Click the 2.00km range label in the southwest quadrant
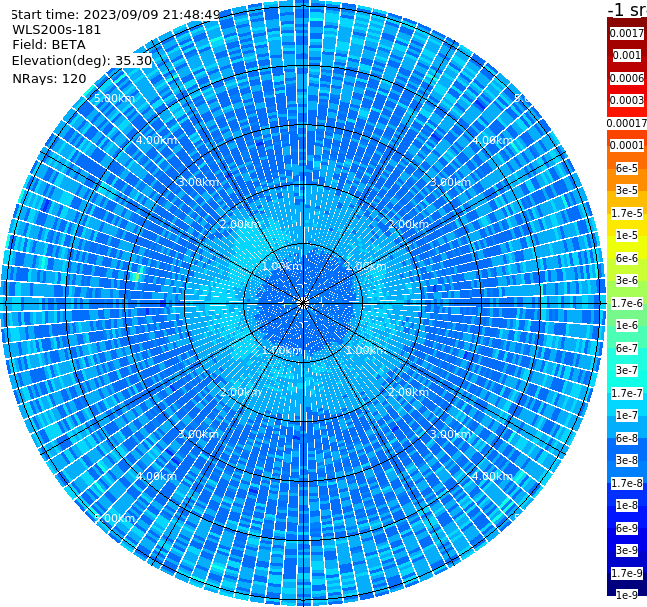Screen dimensions: 647x607 click(x=240, y=392)
